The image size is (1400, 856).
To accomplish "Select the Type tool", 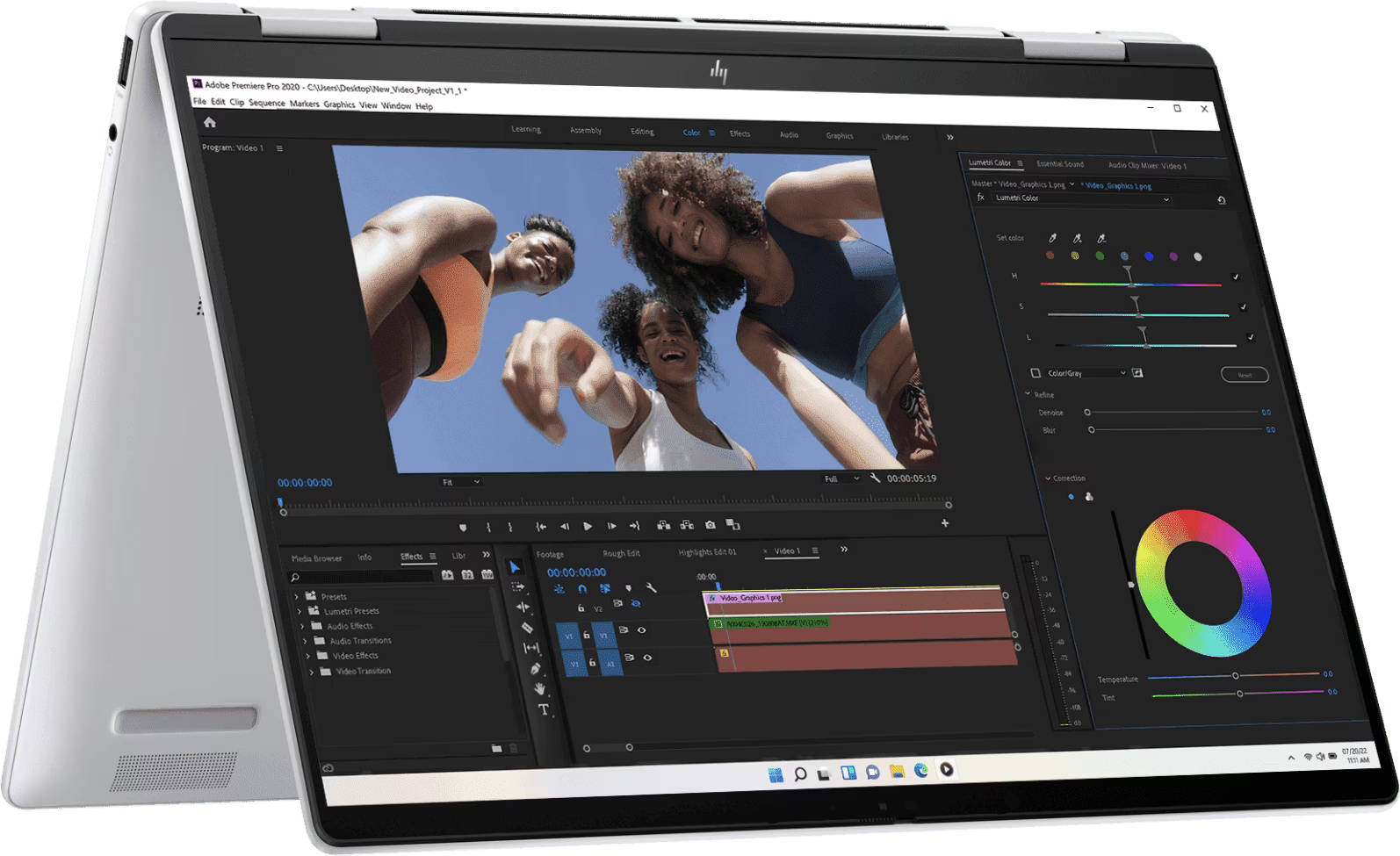I will pos(544,709).
